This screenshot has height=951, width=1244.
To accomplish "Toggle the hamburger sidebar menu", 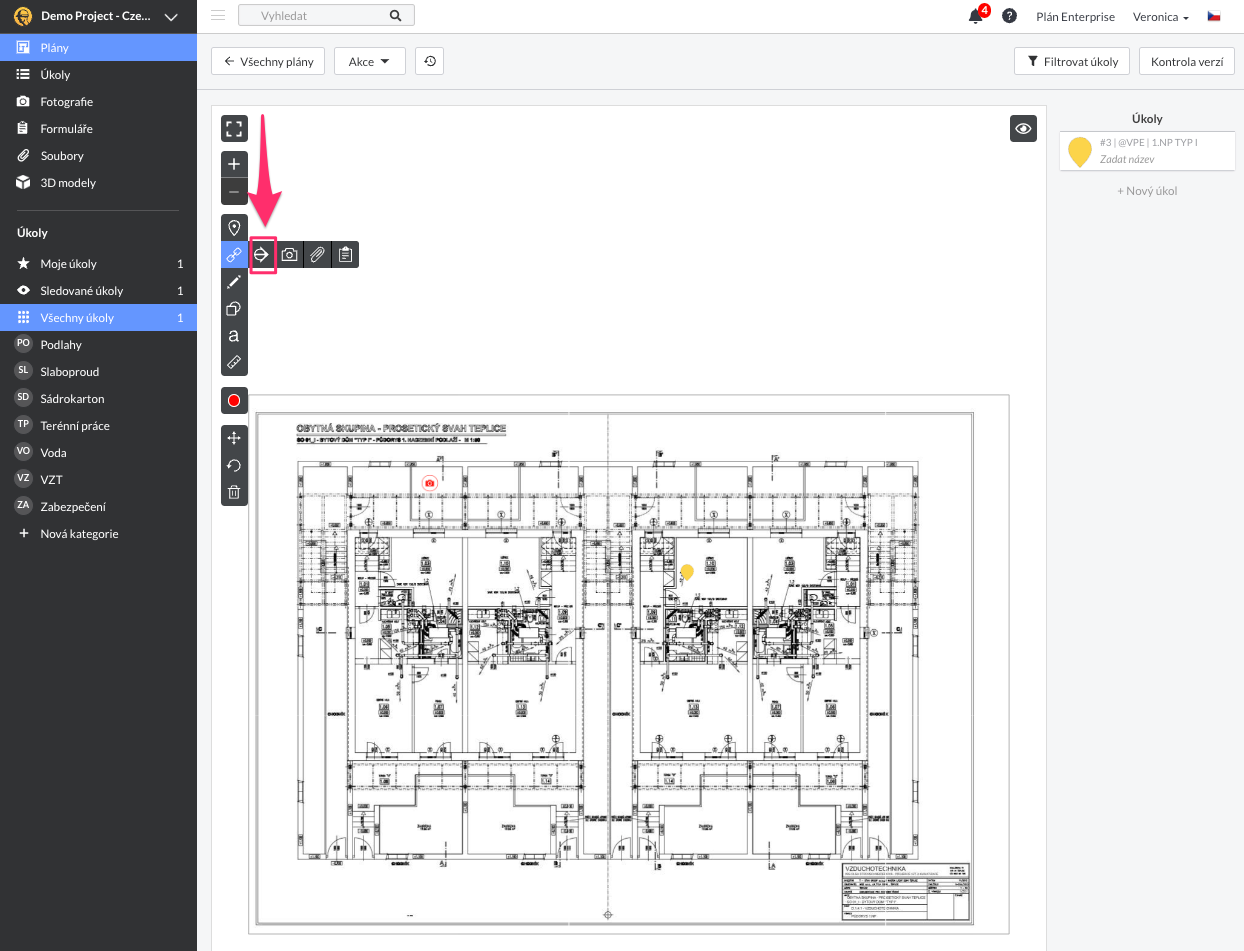I will pos(218,15).
